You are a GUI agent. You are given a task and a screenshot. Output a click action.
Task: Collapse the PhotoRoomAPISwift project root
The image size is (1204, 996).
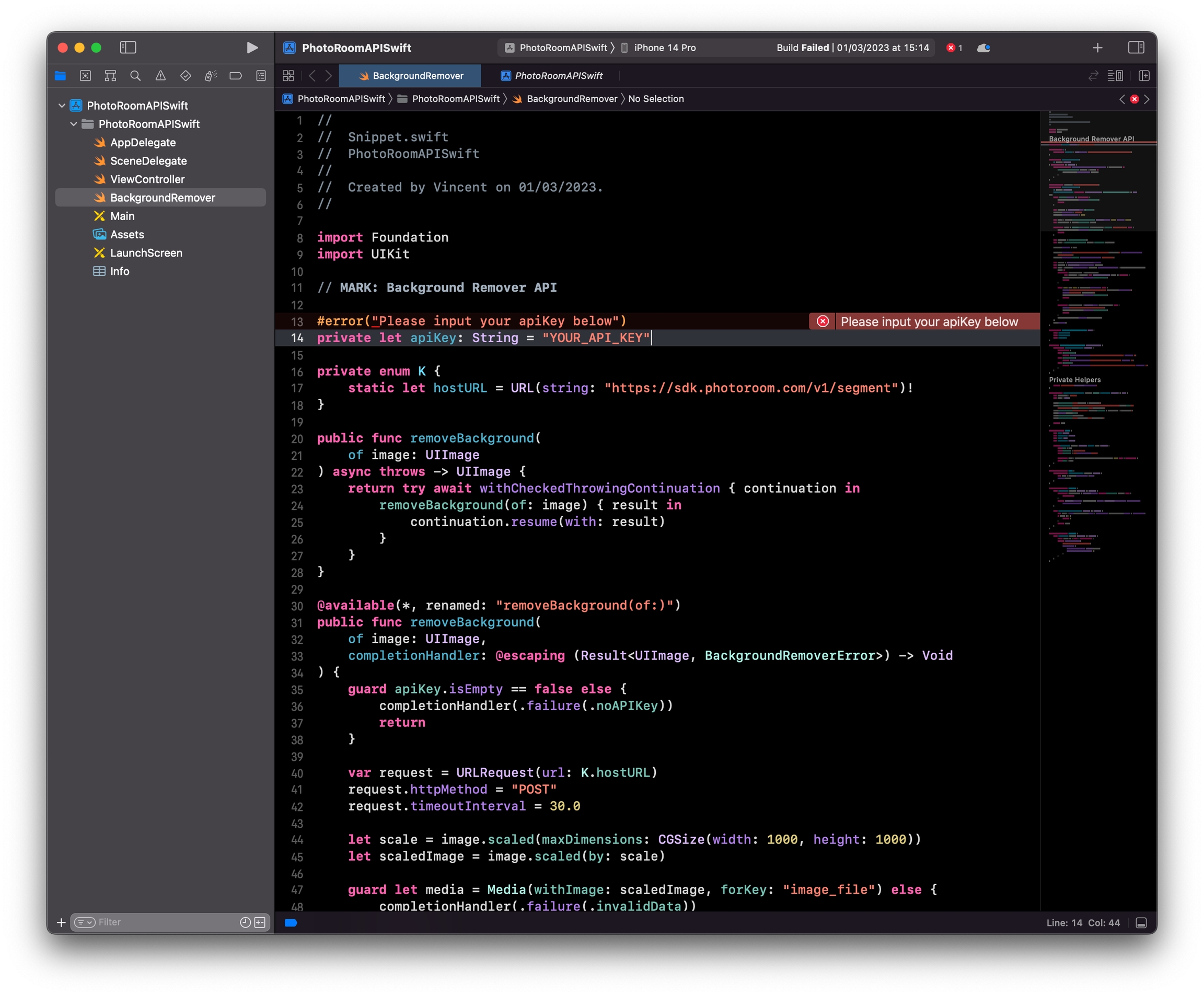pos(62,106)
